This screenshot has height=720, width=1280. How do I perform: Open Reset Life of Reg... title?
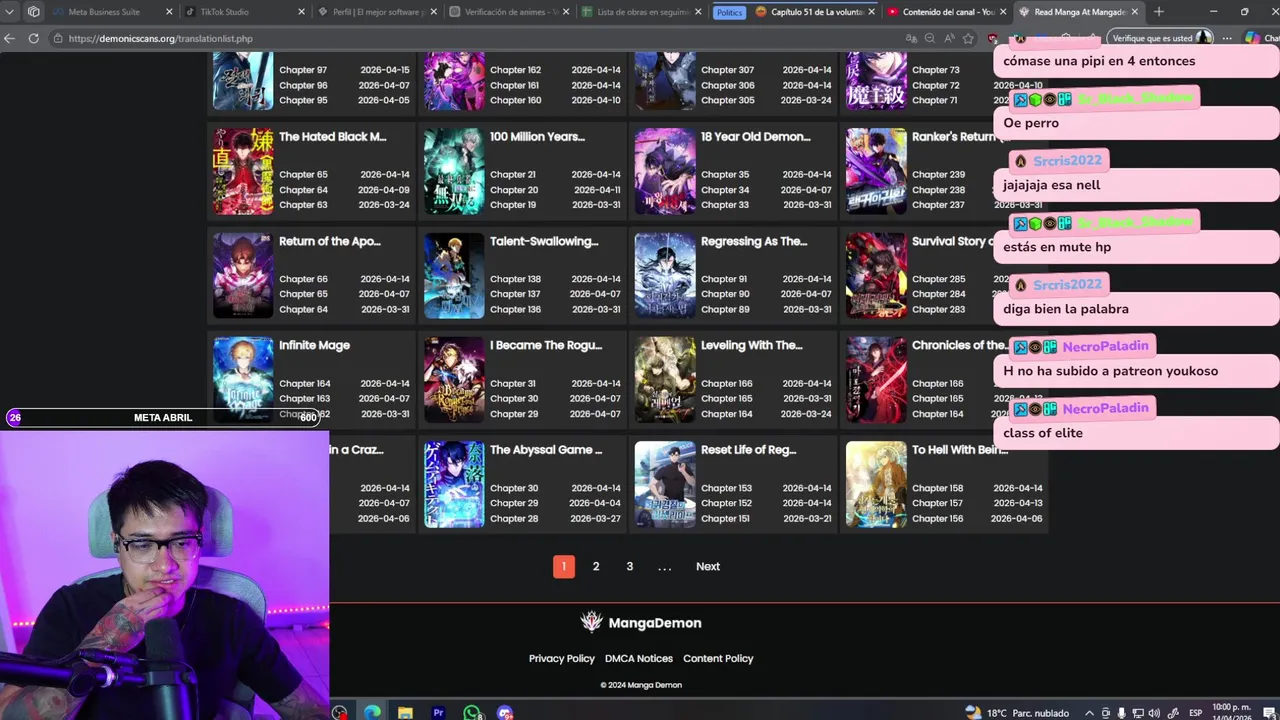(x=749, y=450)
